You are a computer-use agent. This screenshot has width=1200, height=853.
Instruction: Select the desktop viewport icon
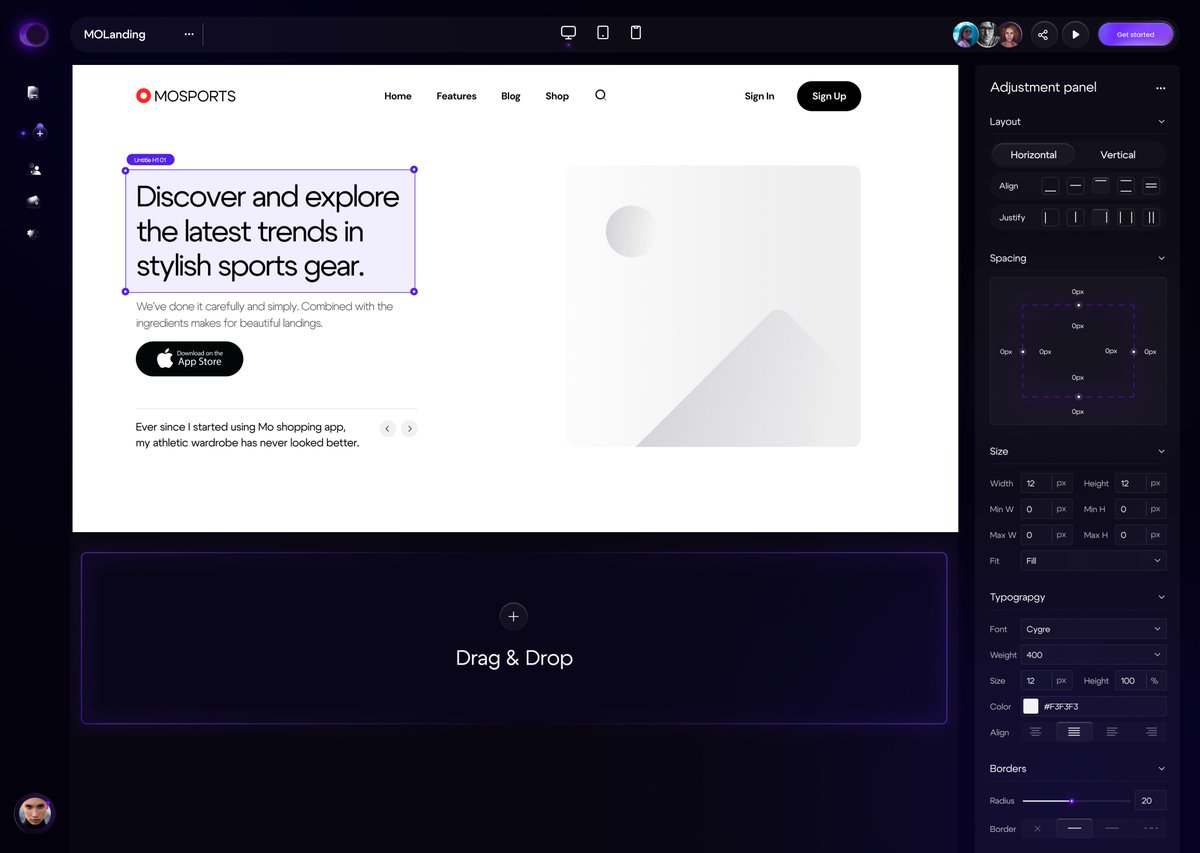pos(568,33)
